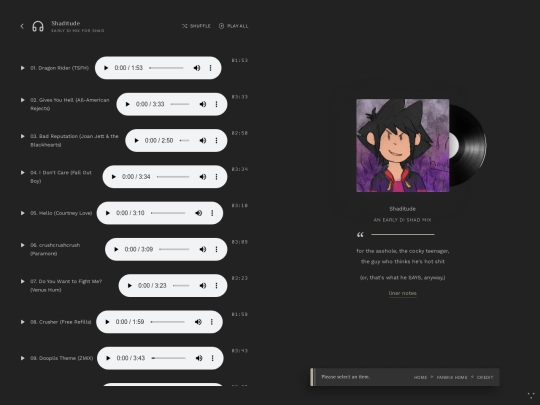Shuffle the playlist tracks
Image resolution: width=540 pixels, height=405 pixels.
196,26
